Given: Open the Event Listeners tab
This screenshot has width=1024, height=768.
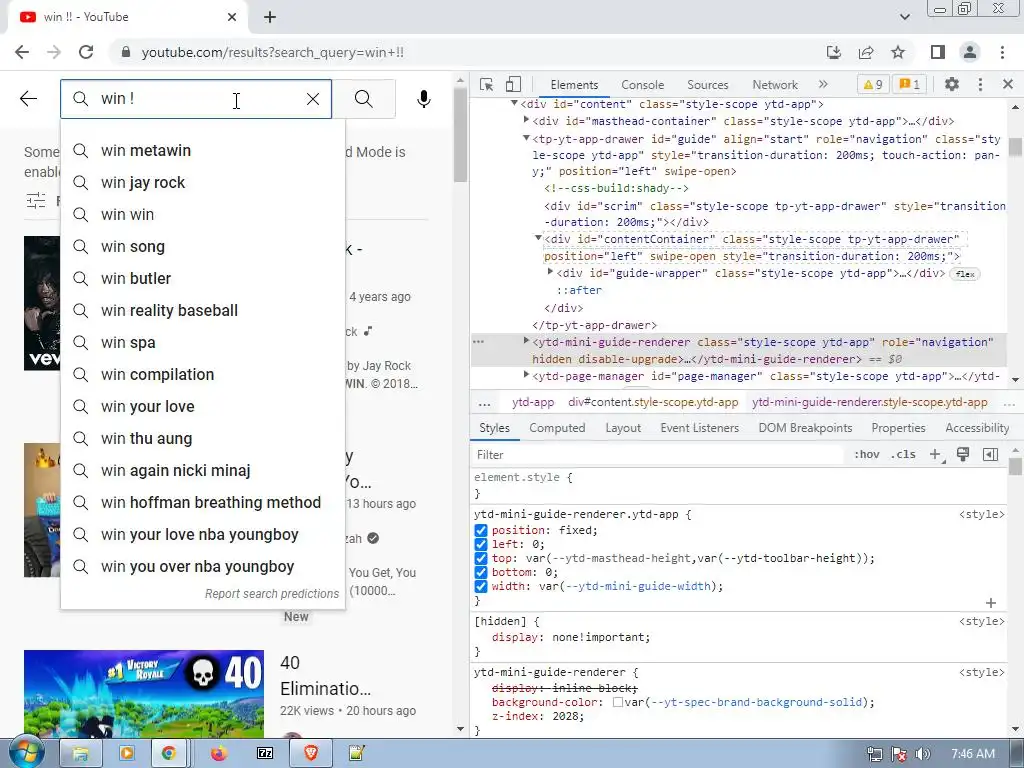Looking at the screenshot, I should (x=699, y=428).
